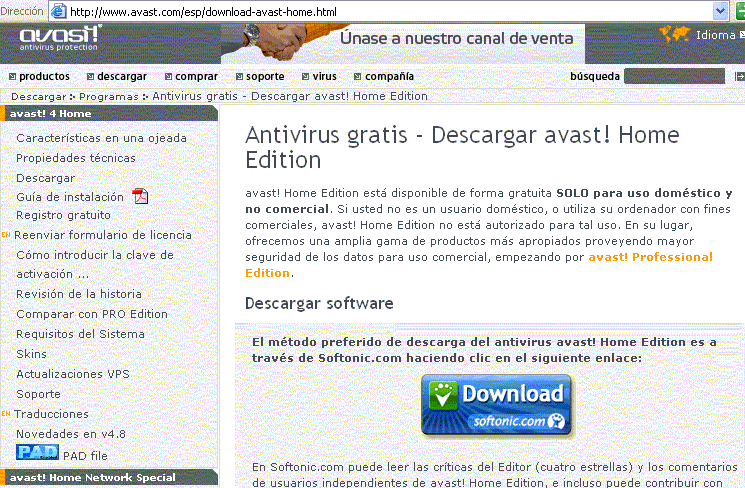Click the search go arrow button
The width and height of the screenshot is (745, 488).
[x=739, y=76]
